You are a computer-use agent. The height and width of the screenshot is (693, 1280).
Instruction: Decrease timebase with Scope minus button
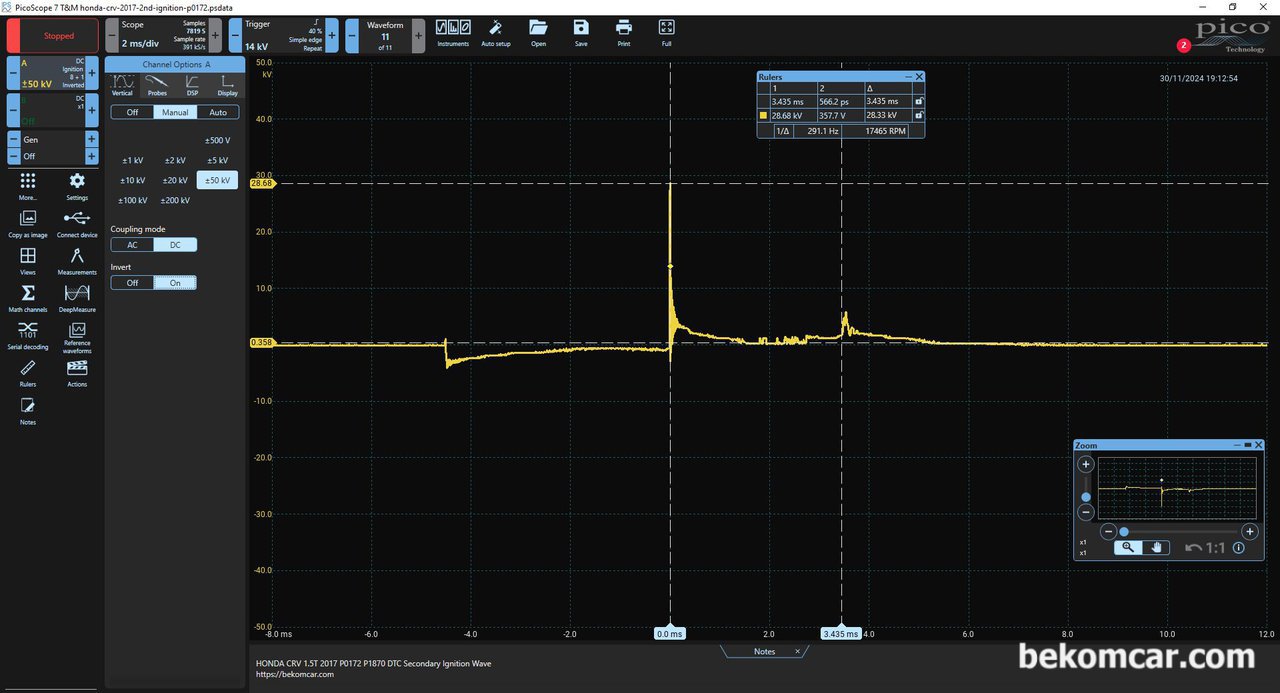111,35
